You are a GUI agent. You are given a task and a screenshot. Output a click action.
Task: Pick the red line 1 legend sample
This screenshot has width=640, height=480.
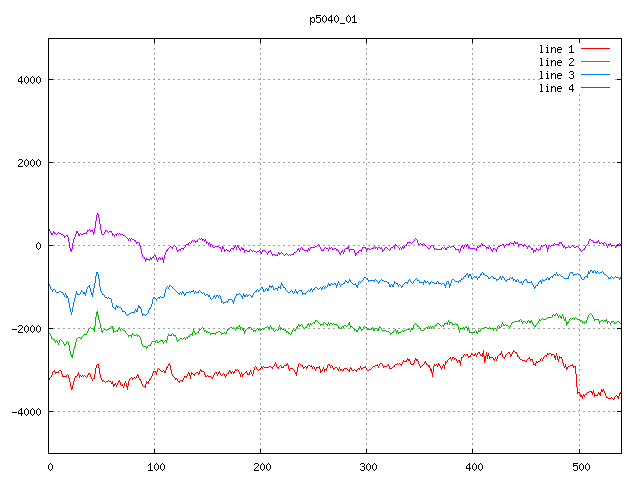595,49
